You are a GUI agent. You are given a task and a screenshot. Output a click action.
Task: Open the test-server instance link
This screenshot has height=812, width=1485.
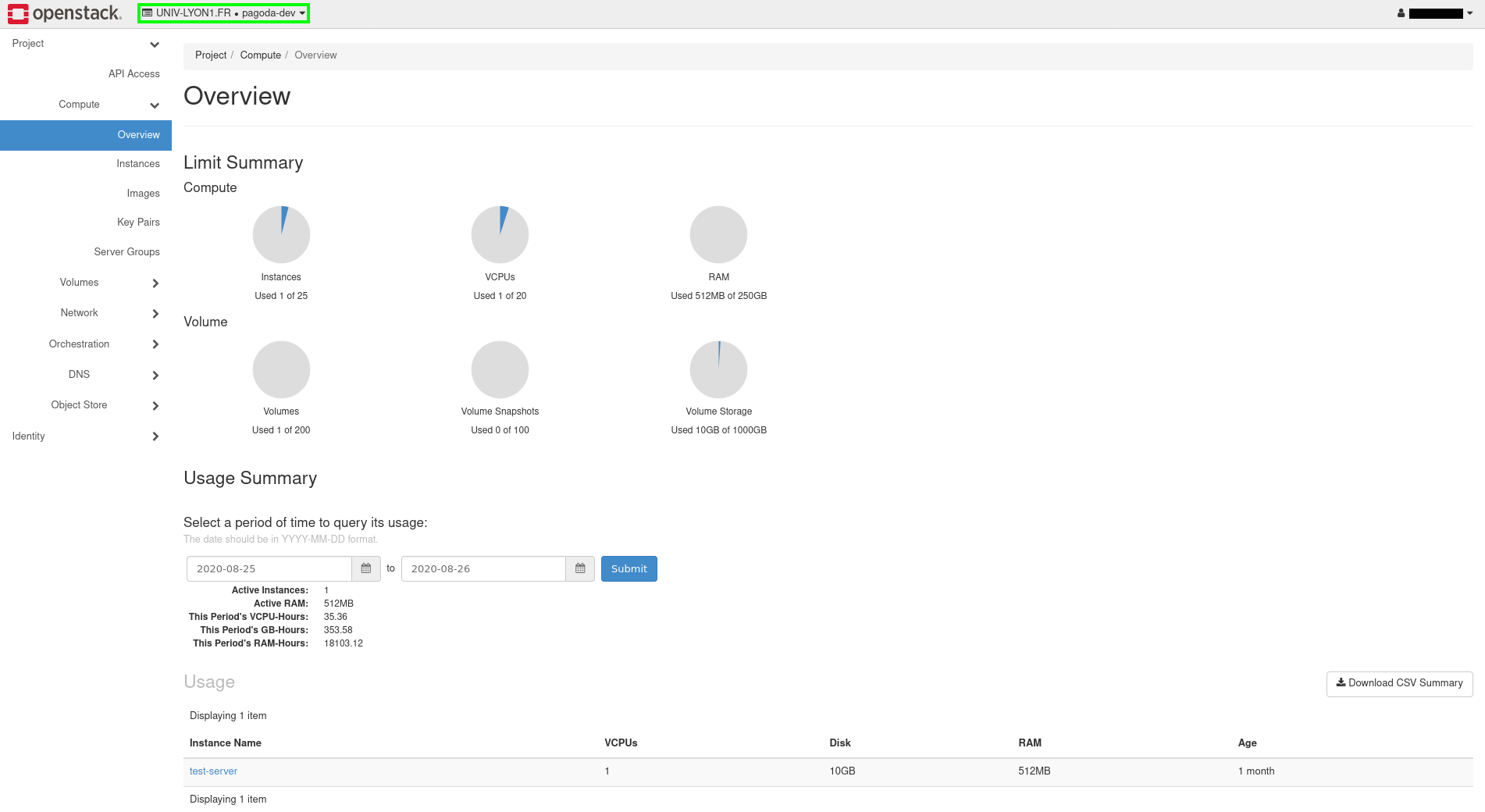pos(213,771)
